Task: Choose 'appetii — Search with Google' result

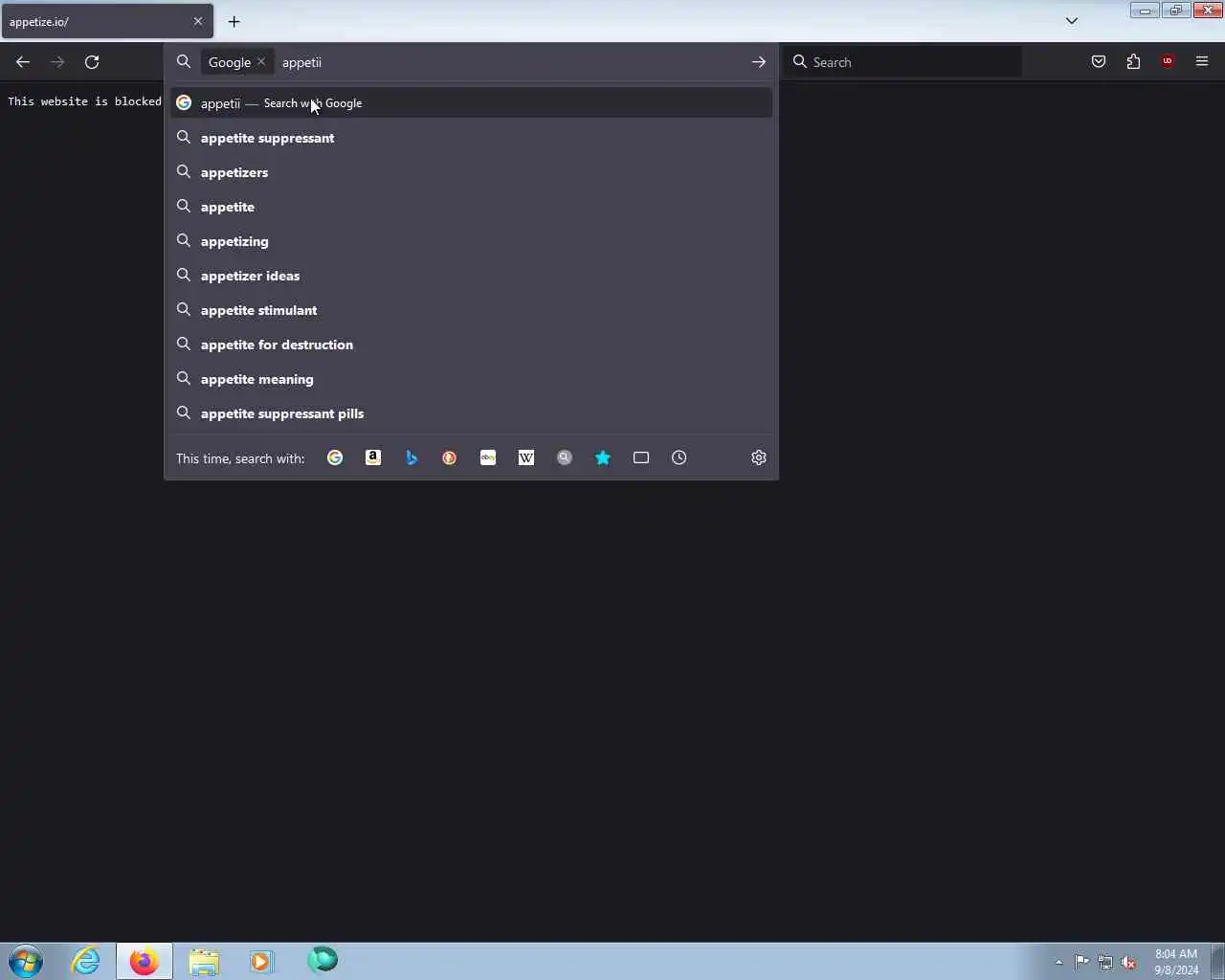Action: tap(471, 102)
